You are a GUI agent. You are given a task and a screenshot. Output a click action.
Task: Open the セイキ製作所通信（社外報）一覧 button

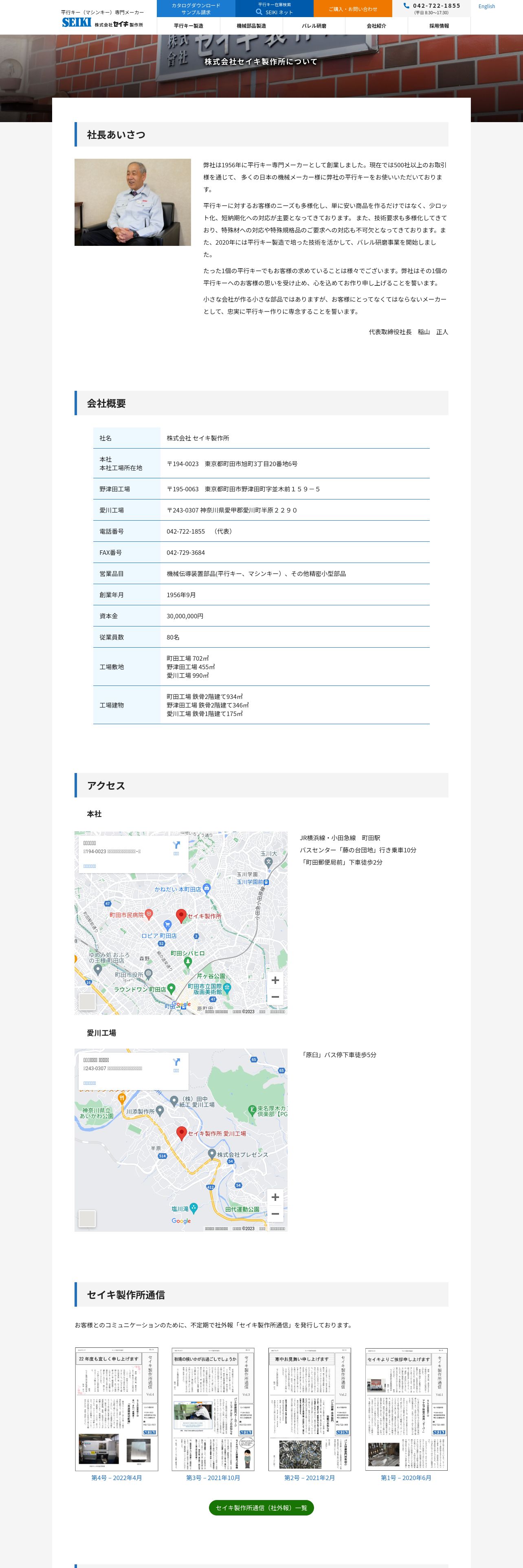261,1508
